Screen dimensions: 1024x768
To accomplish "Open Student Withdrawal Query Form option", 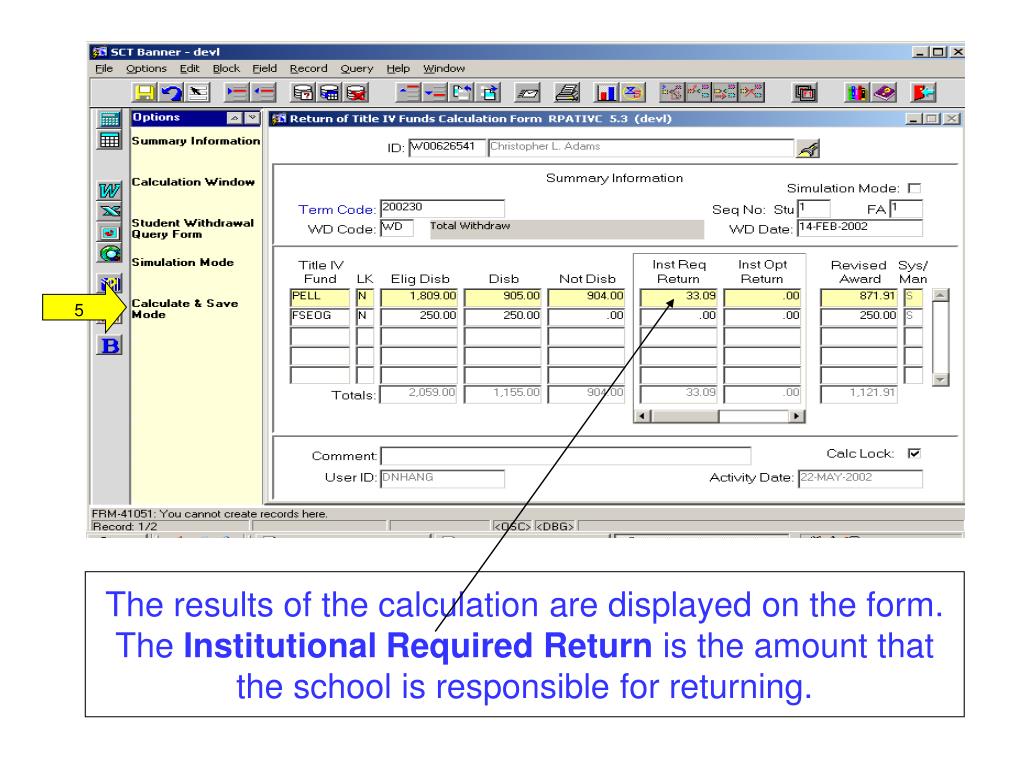I will (193, 229).
